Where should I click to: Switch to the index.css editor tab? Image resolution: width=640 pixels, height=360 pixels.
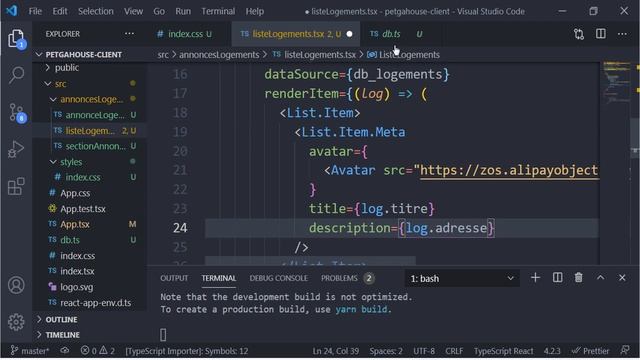pyautogui.click(x=184, y=34)
